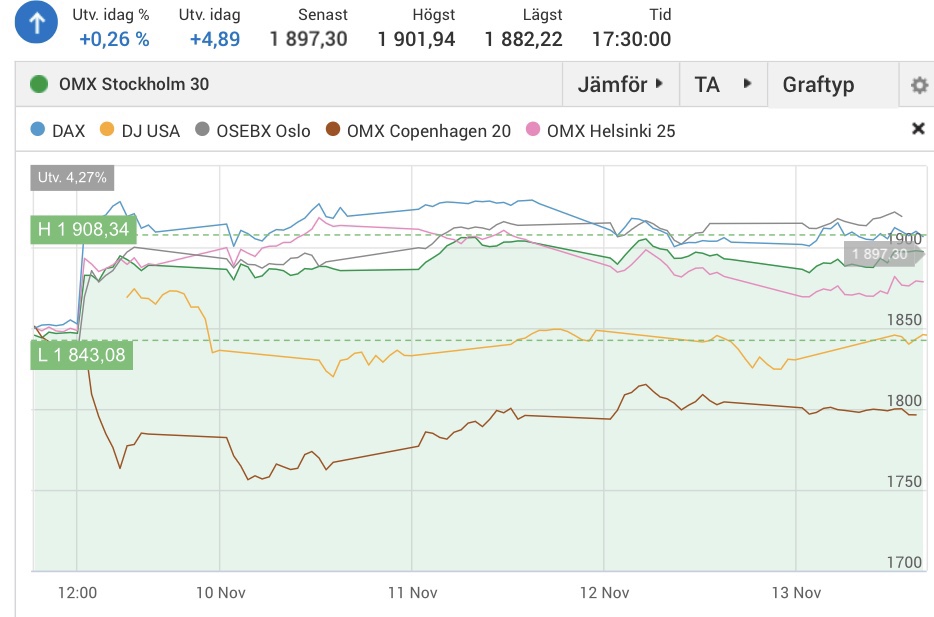This screenshot has width=934, height=617.
Task: Close the comparison legend with X
Action: pos(918,129)
